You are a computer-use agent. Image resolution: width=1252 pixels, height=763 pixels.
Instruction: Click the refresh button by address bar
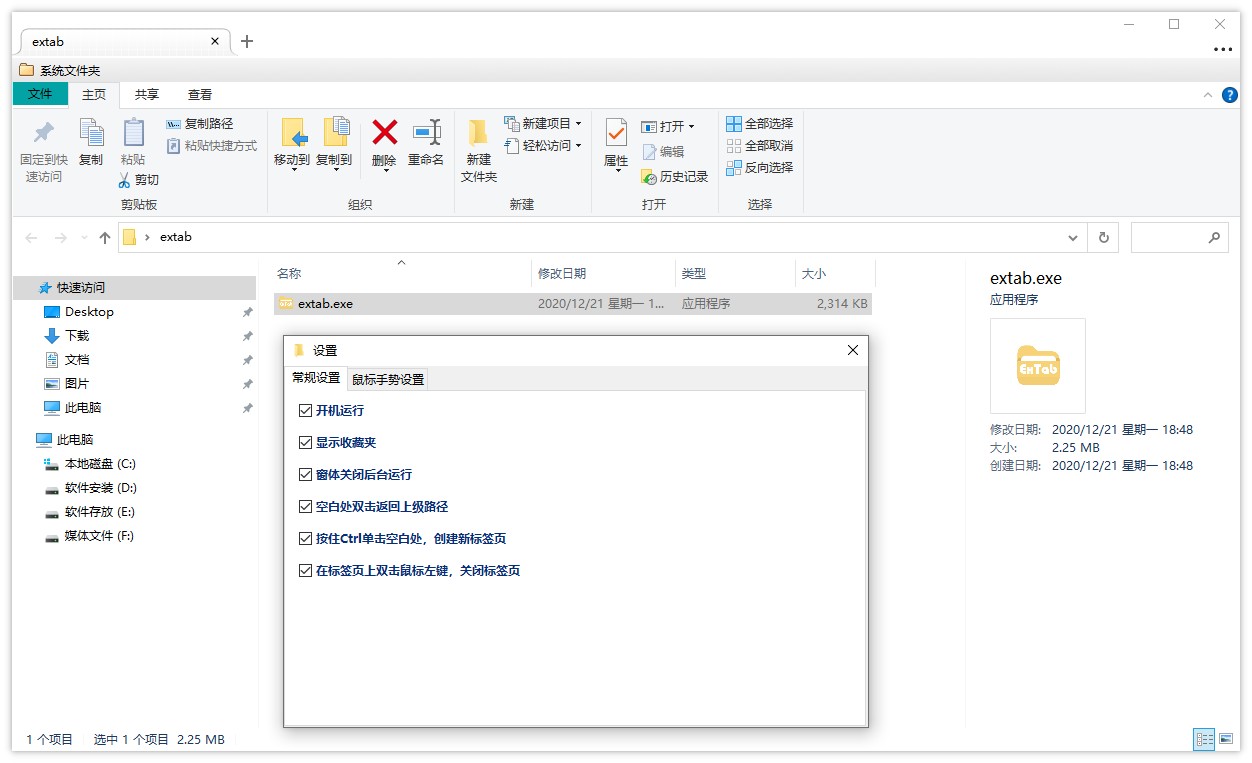click(1103, 238)
